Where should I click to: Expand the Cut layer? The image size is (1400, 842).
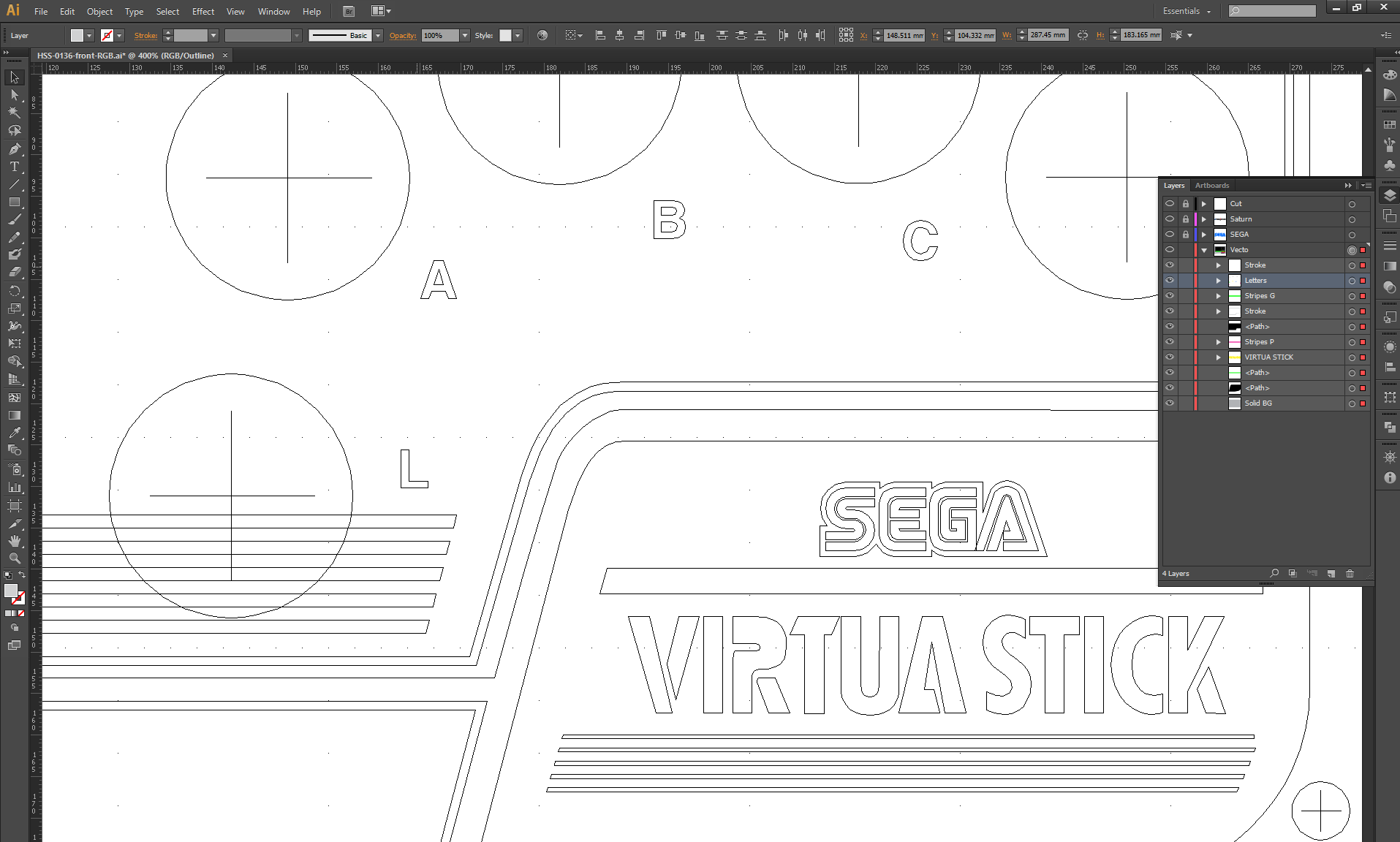(x=1204, y=204)
